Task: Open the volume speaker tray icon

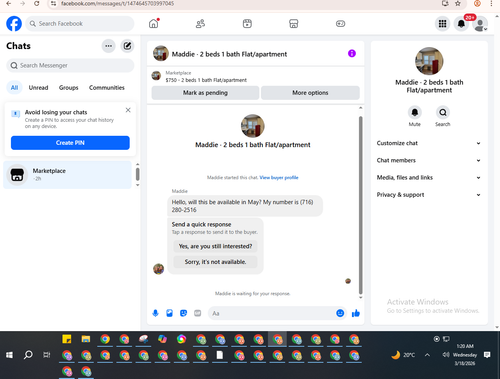Action: (446, 355)
